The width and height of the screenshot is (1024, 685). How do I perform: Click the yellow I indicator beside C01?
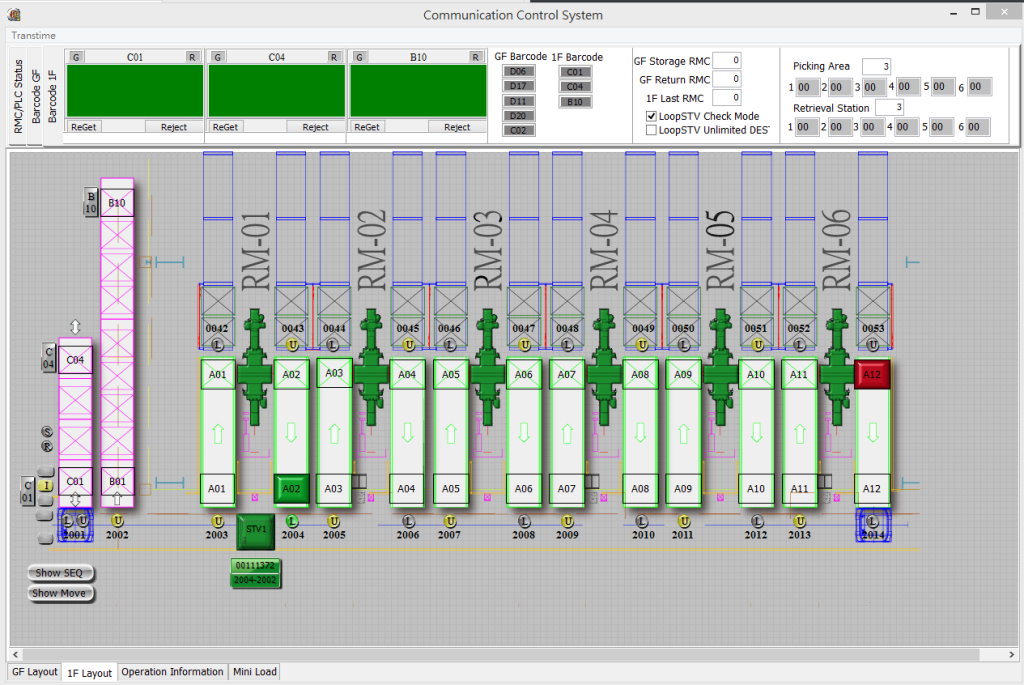click(x=45, y=485)
